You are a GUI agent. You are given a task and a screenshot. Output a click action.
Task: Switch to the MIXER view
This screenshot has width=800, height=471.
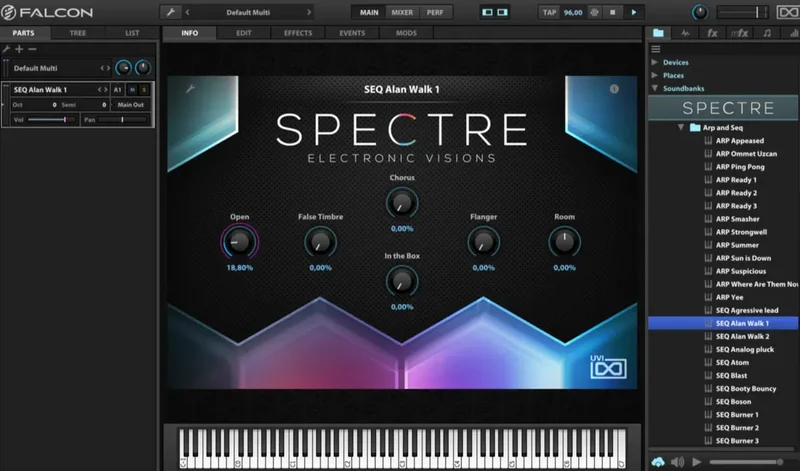point(402,12)
